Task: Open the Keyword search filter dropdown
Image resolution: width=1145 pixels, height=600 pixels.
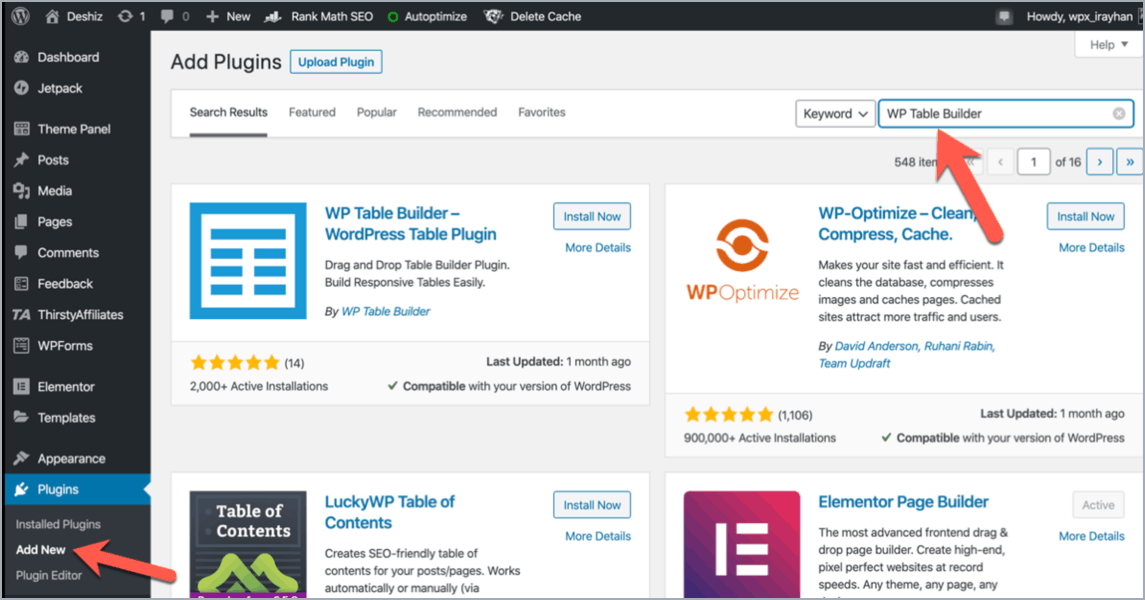Action: click(835, 113)
